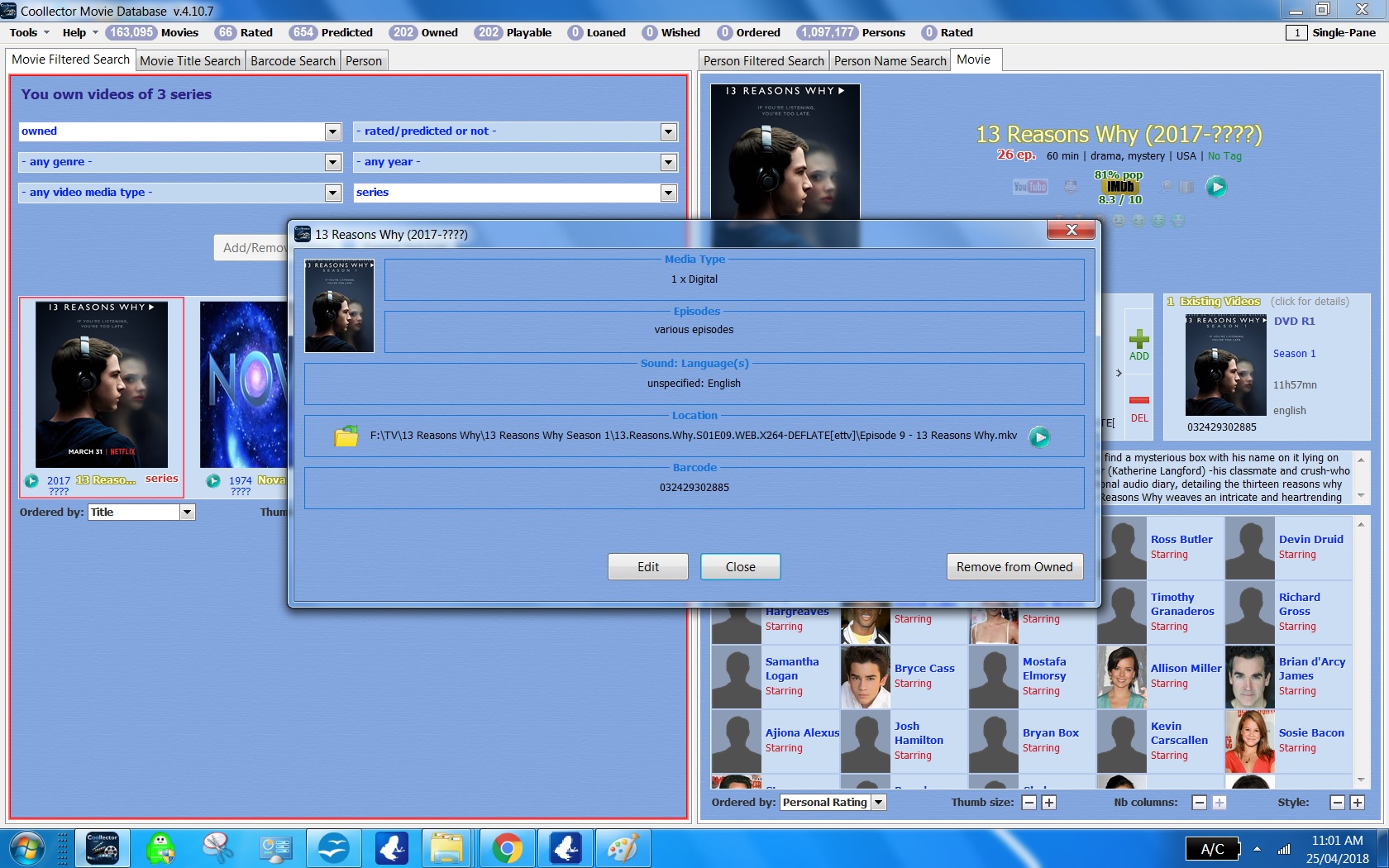
Task: Expand the owned filter dropdown
Action: click(332, 131)
